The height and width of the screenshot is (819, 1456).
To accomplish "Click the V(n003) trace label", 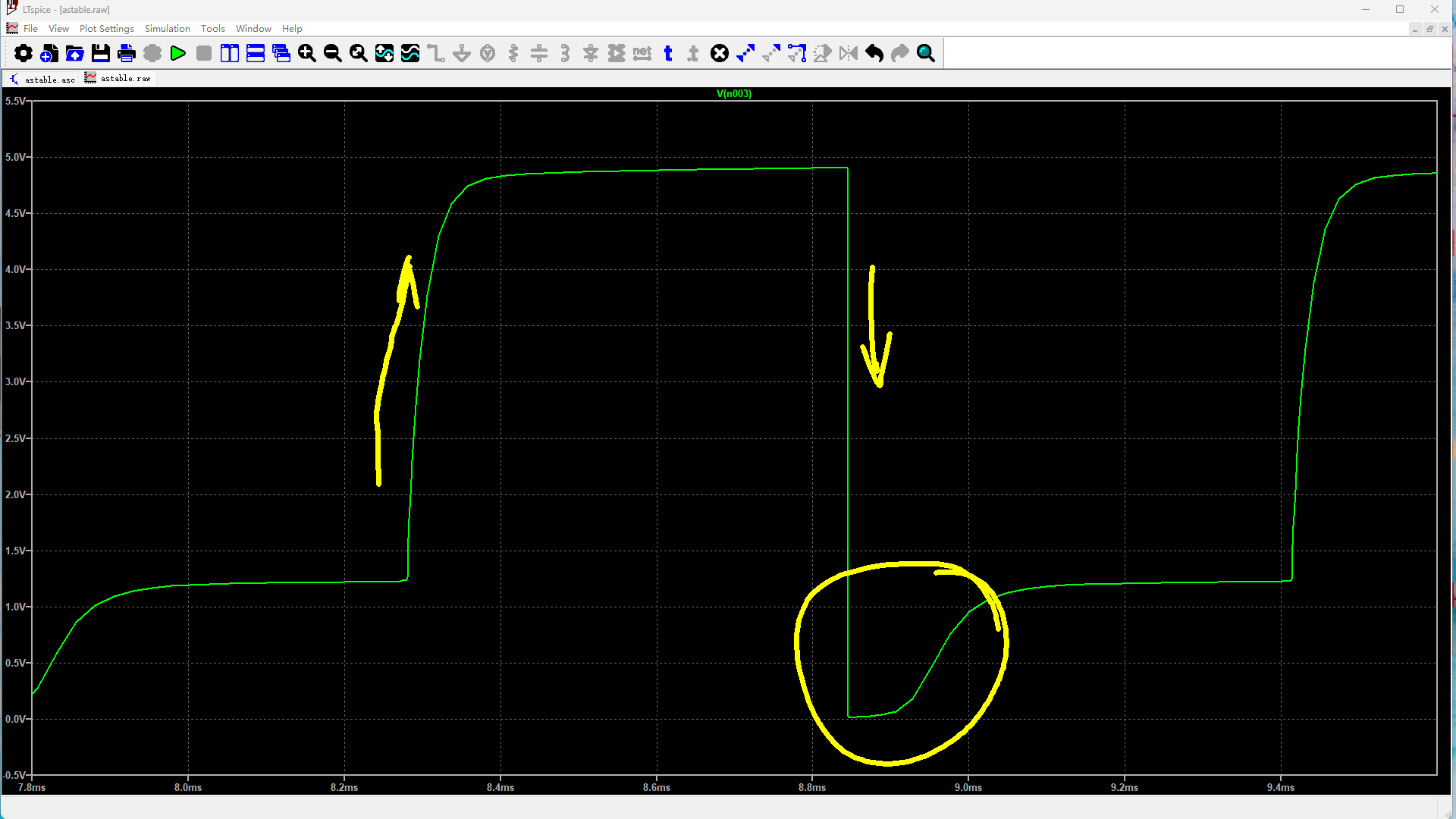I will [734, 94].
